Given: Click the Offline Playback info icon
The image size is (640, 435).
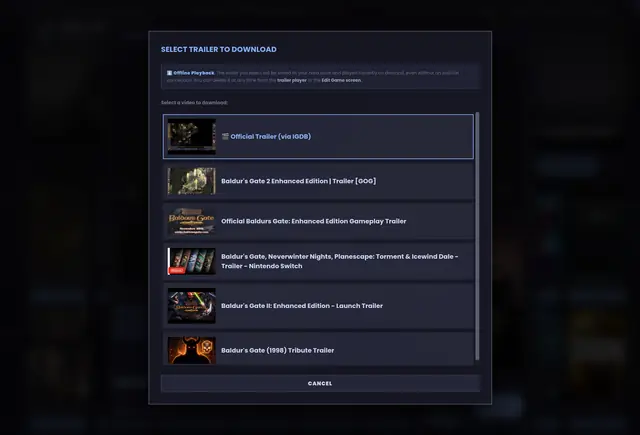Looking at the screenshot, I should (169, 73).
